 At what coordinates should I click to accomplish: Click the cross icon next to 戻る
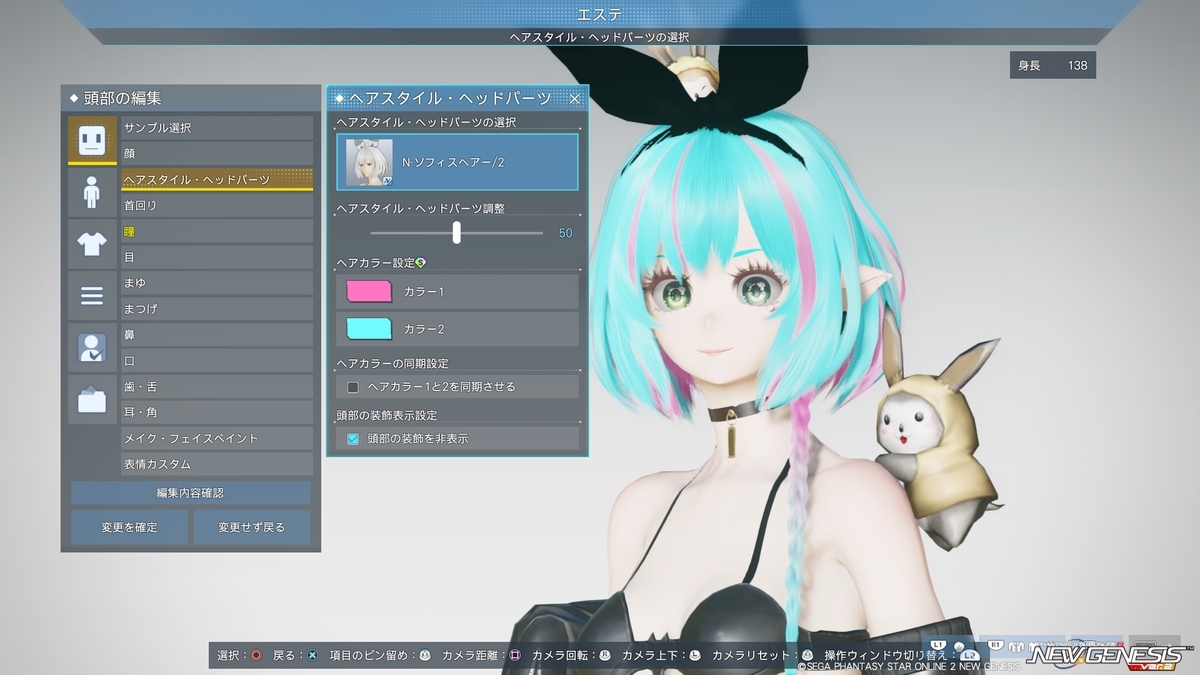pyautogui.click(x=313, y=655)
